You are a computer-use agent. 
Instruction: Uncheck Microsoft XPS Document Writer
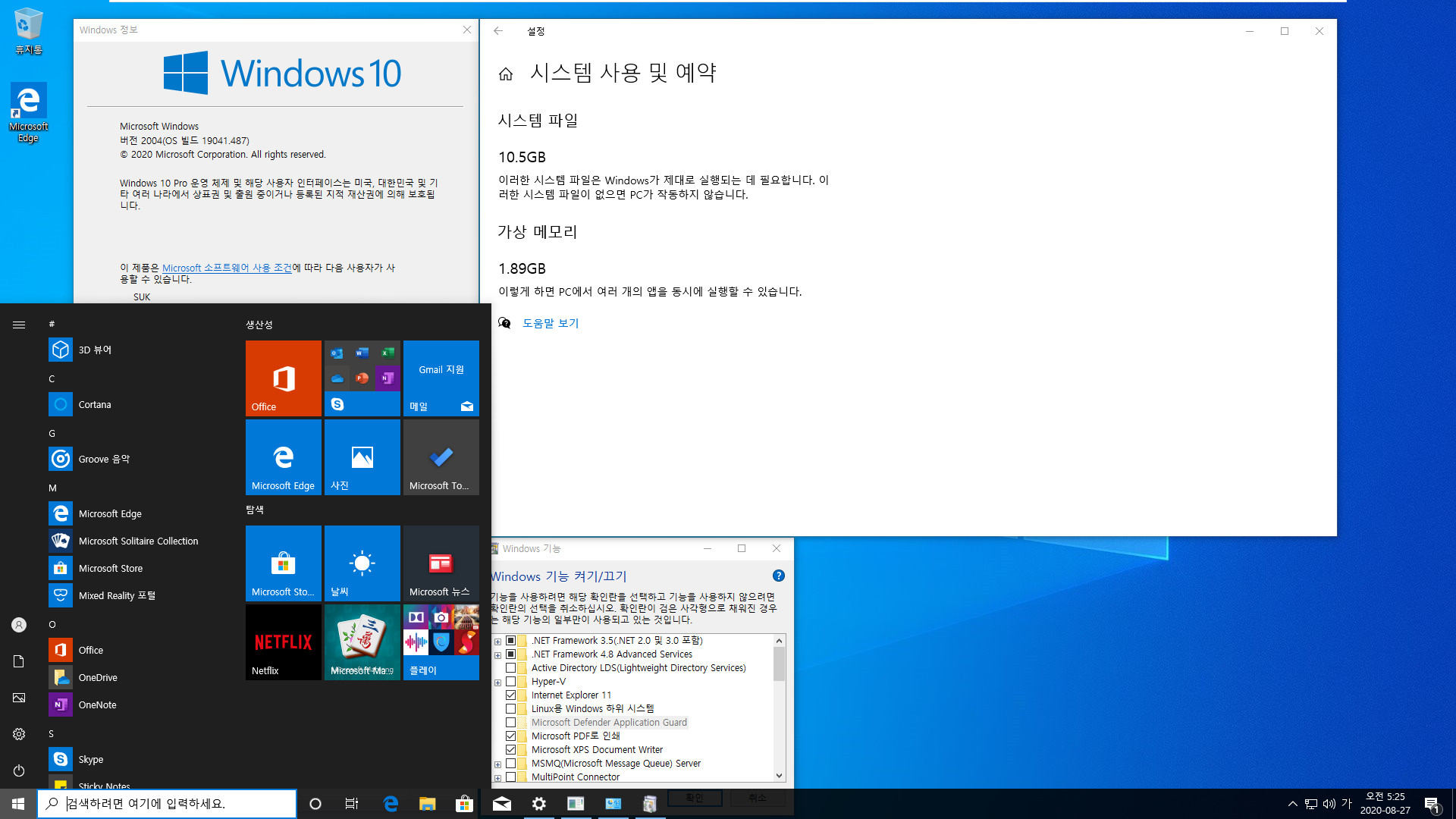pyautogui.click(x=510, y=750)
